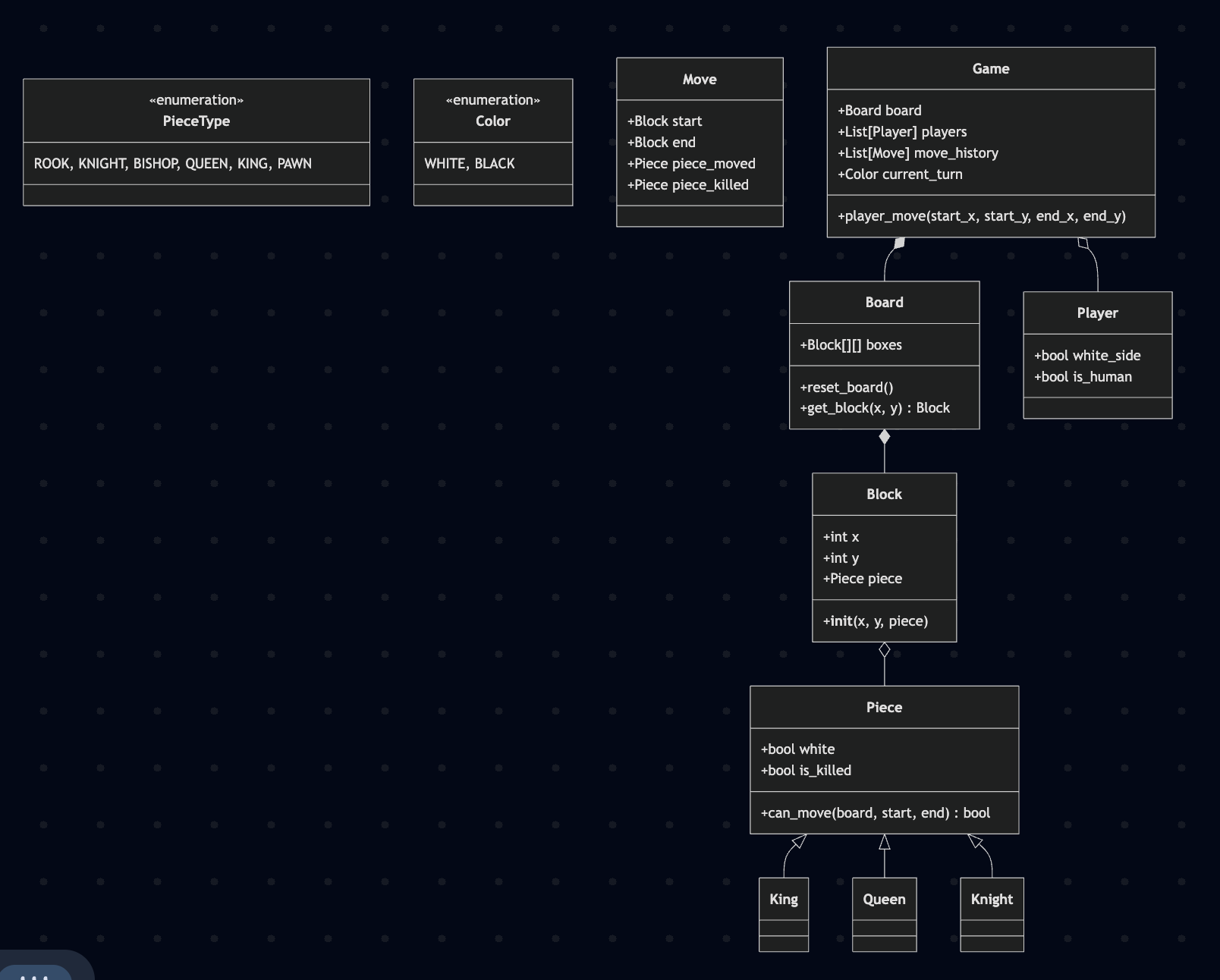
Task: Select the can_move method in Piece
Action: (x=875, y=813)
